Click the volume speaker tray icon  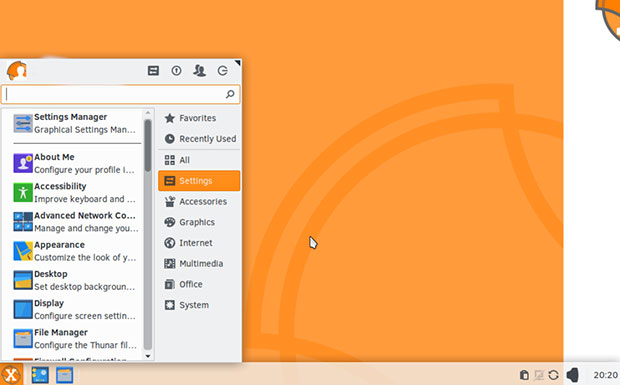coord(572,375)
